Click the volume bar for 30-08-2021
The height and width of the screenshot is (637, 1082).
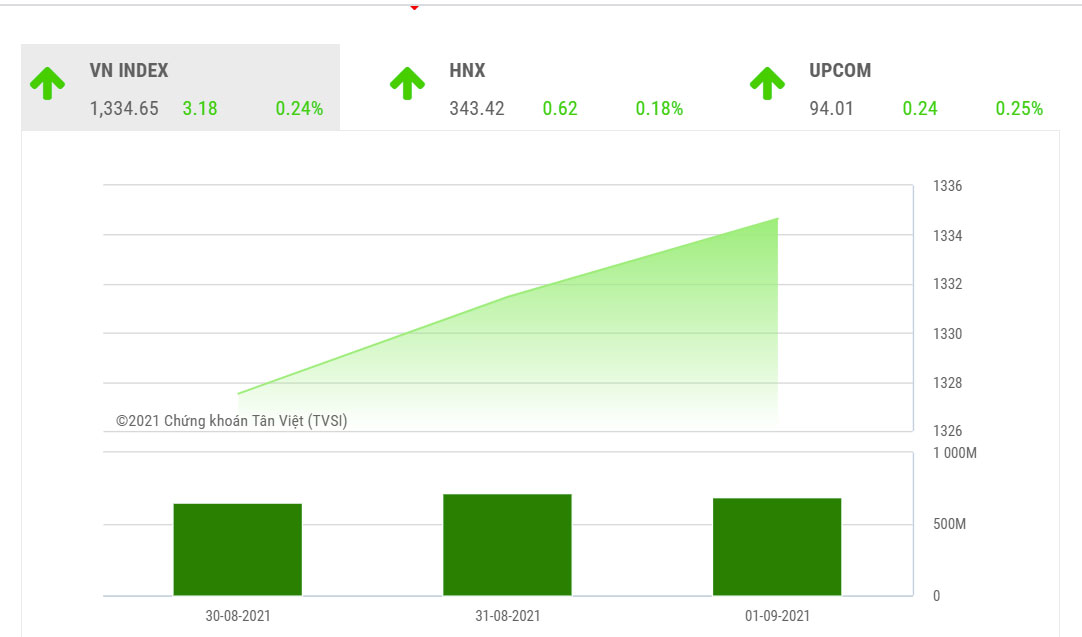click(238, 550)
